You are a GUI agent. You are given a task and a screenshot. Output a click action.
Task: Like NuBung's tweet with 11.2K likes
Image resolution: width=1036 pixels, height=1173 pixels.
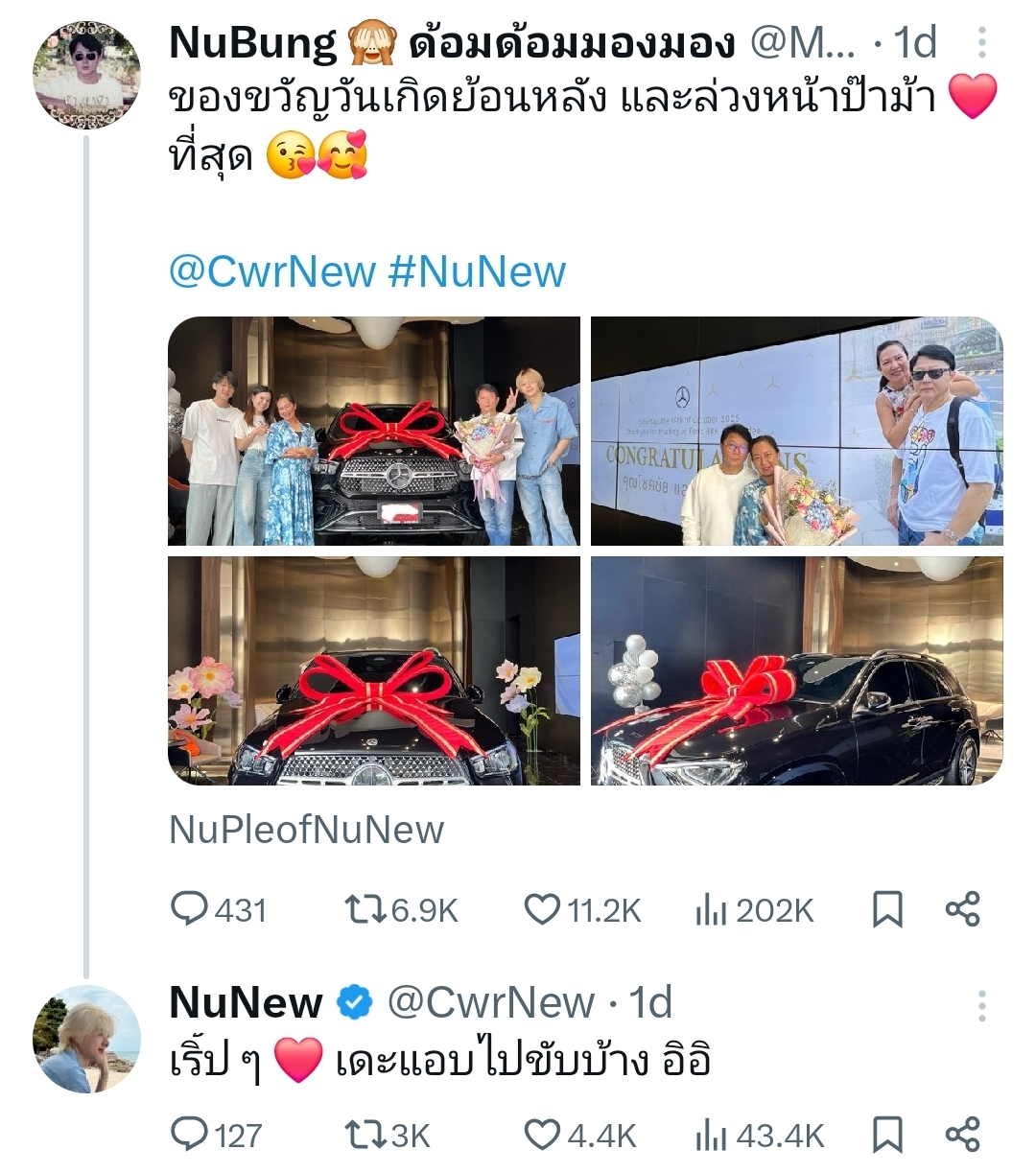[582, 909]
